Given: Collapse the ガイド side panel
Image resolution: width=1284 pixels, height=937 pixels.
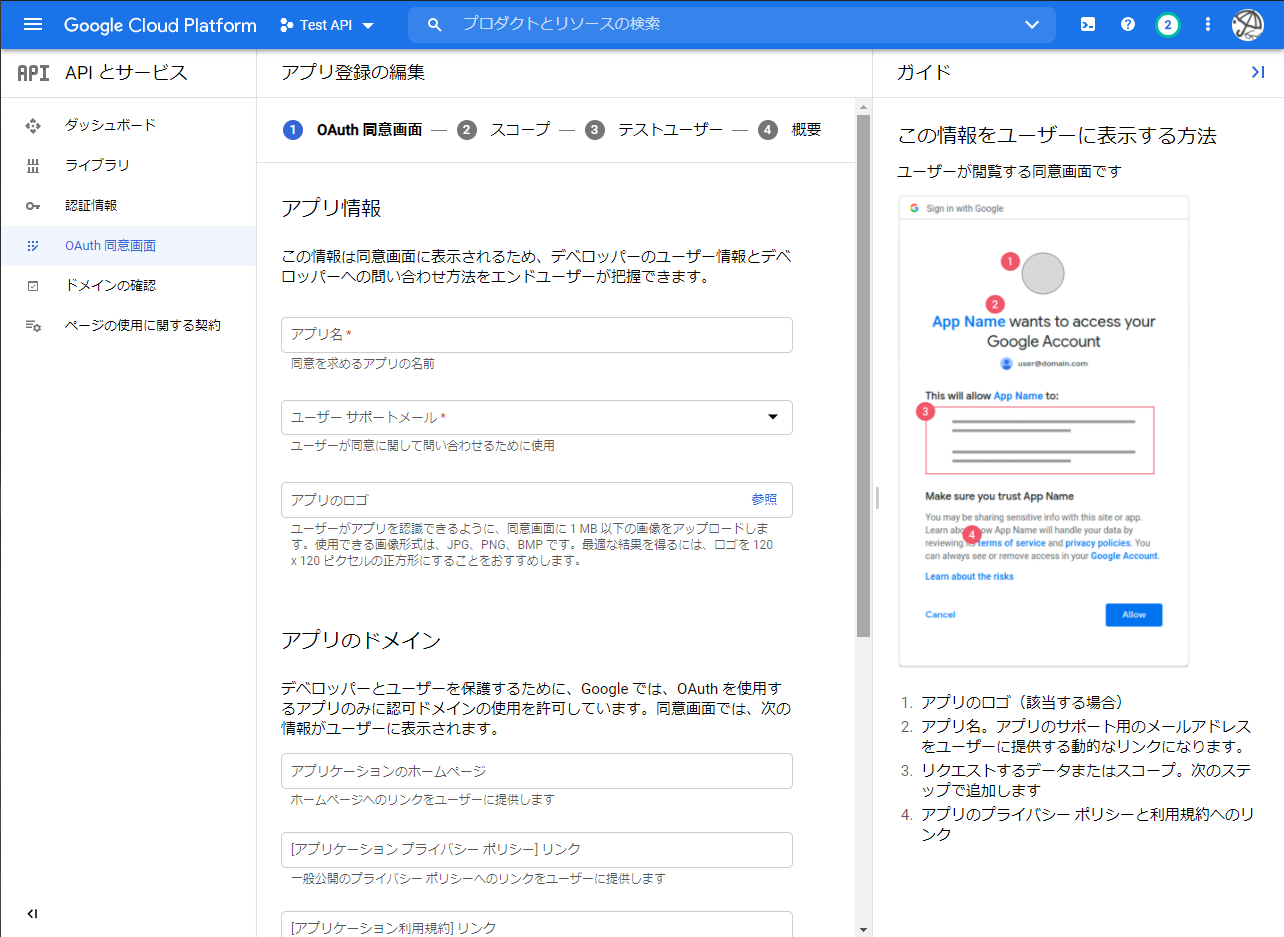Looking at the screenshot, I should click(x=1258, y=72).
